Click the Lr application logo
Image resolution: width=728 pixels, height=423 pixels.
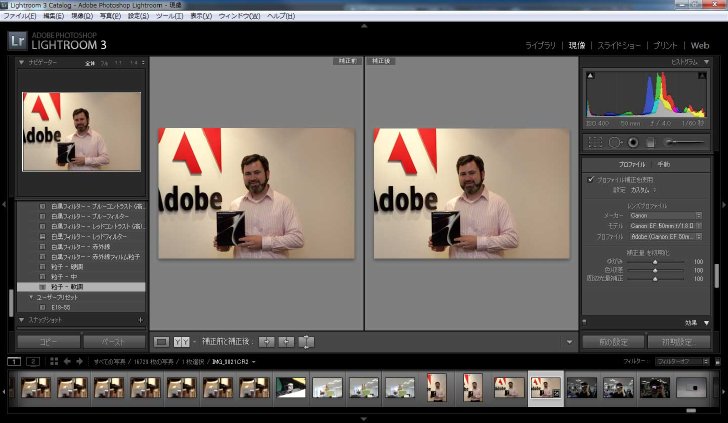[x=18, y=41]
